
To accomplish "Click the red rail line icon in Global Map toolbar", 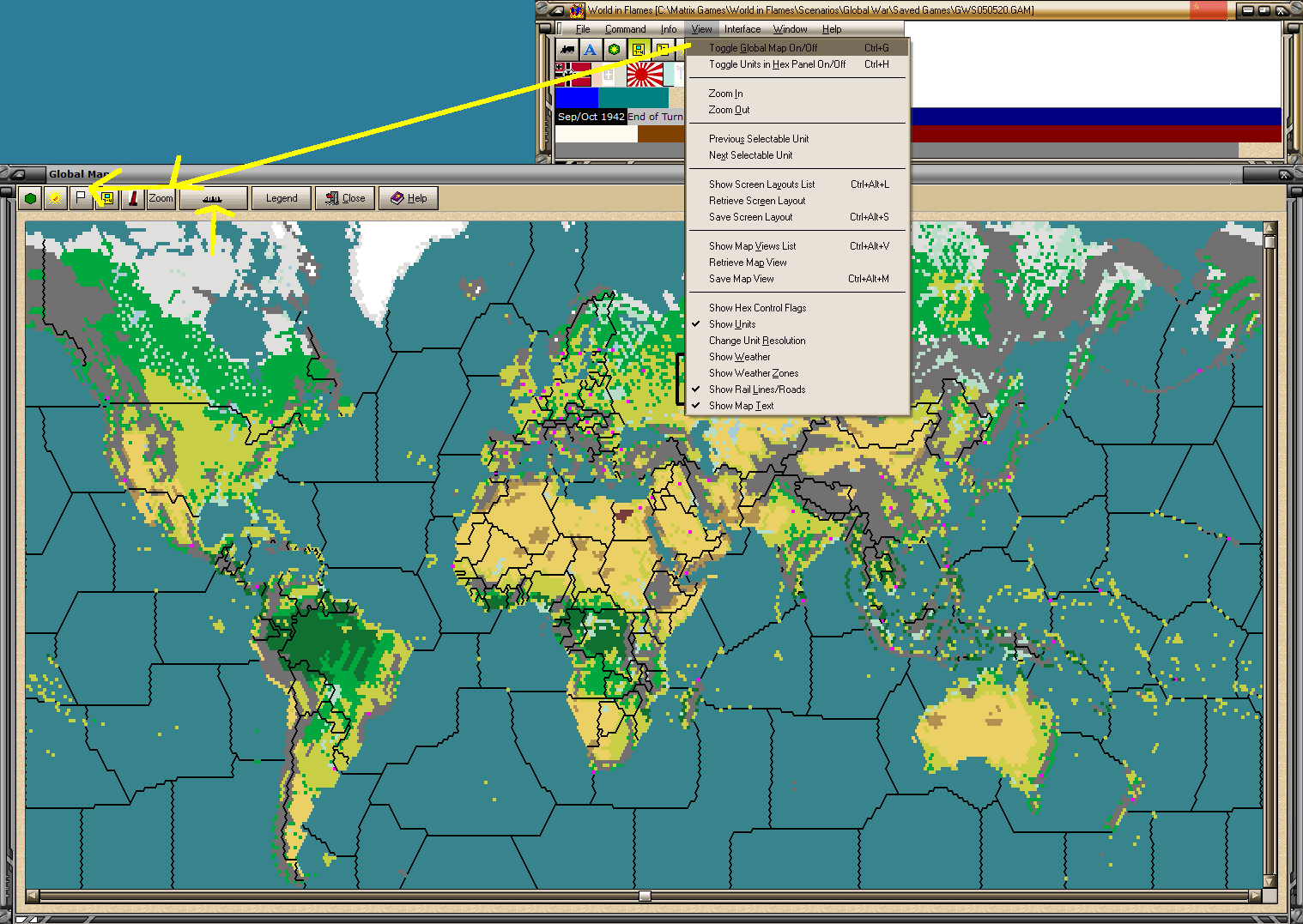I will pyautogui.click(x=132, y=198).
